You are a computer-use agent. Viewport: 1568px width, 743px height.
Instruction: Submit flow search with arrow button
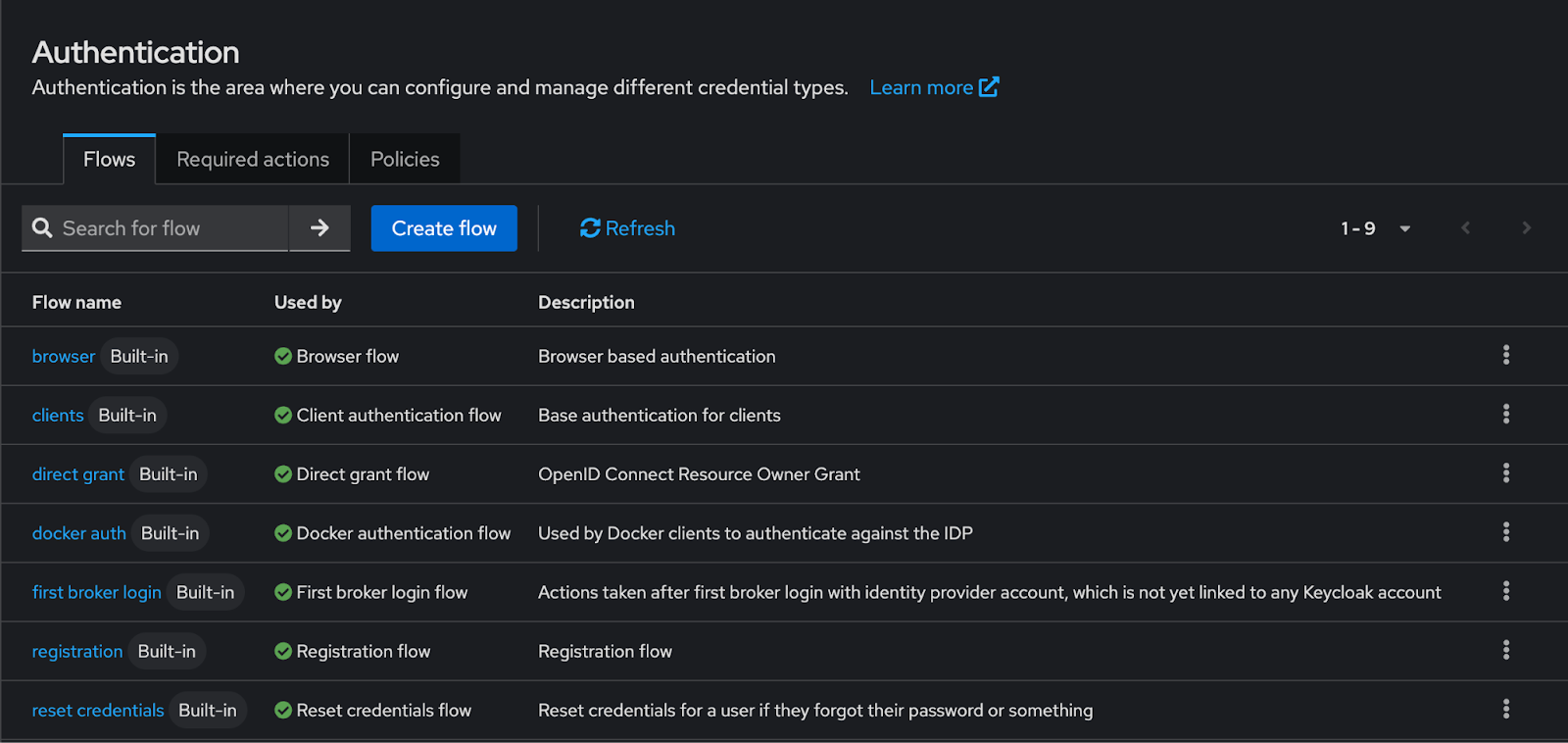(319, 228)
